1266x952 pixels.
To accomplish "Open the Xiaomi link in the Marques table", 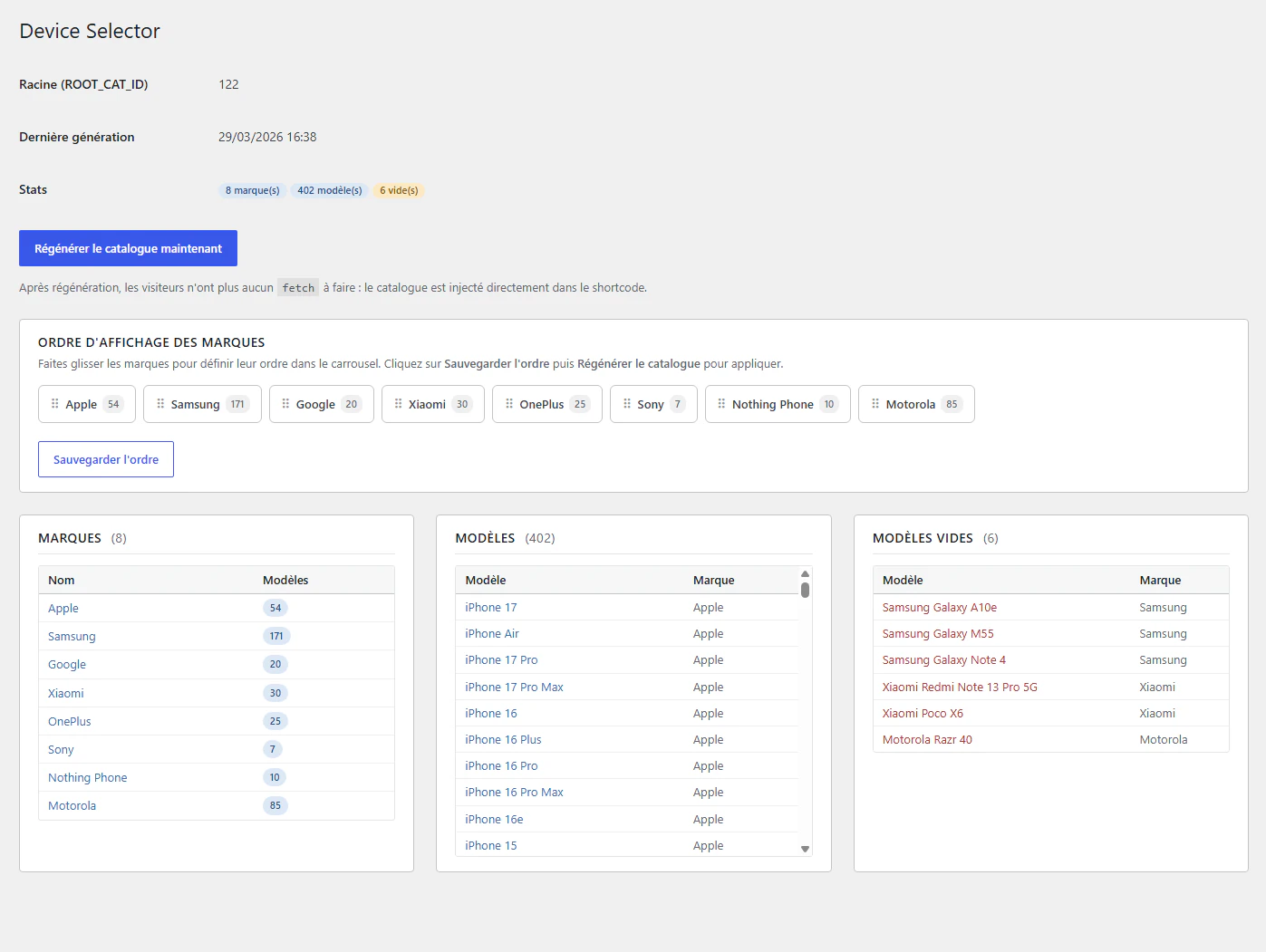I will tap(66, 694).
